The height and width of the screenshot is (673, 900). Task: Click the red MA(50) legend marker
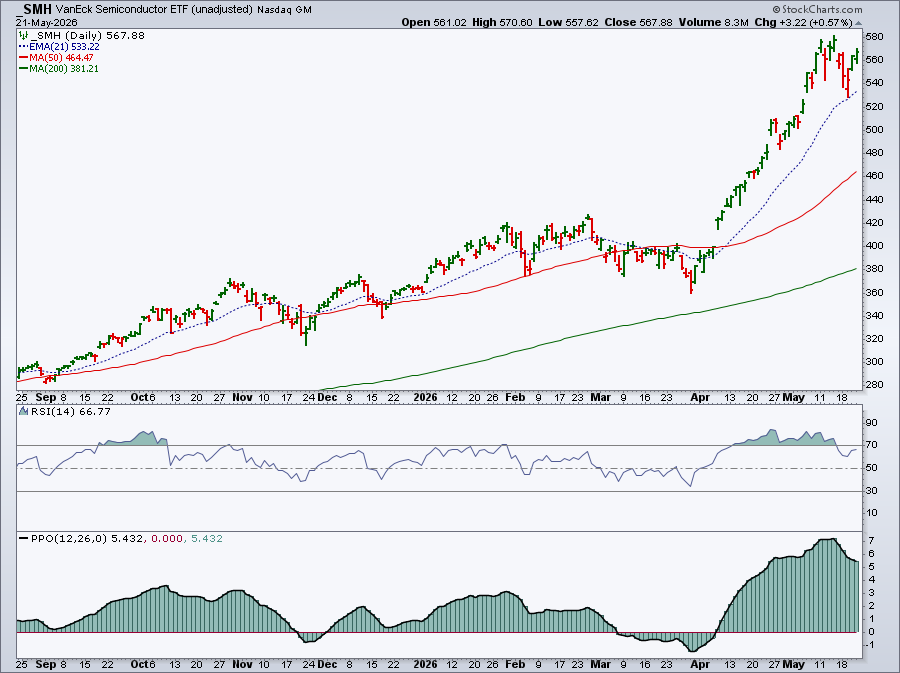24,57
